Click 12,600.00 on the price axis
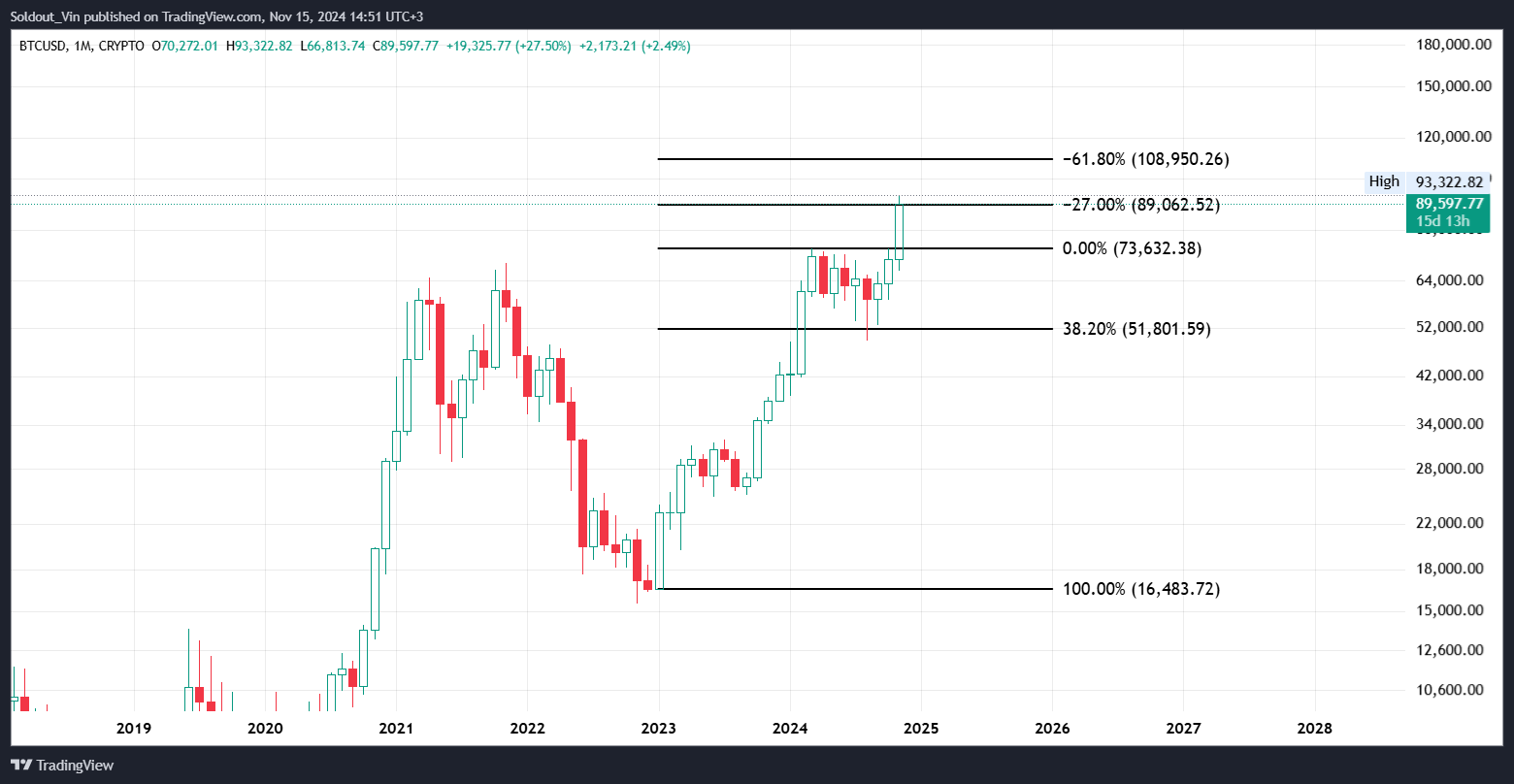The width and height of the screenshot is (1514, 784). (1452, 650)
